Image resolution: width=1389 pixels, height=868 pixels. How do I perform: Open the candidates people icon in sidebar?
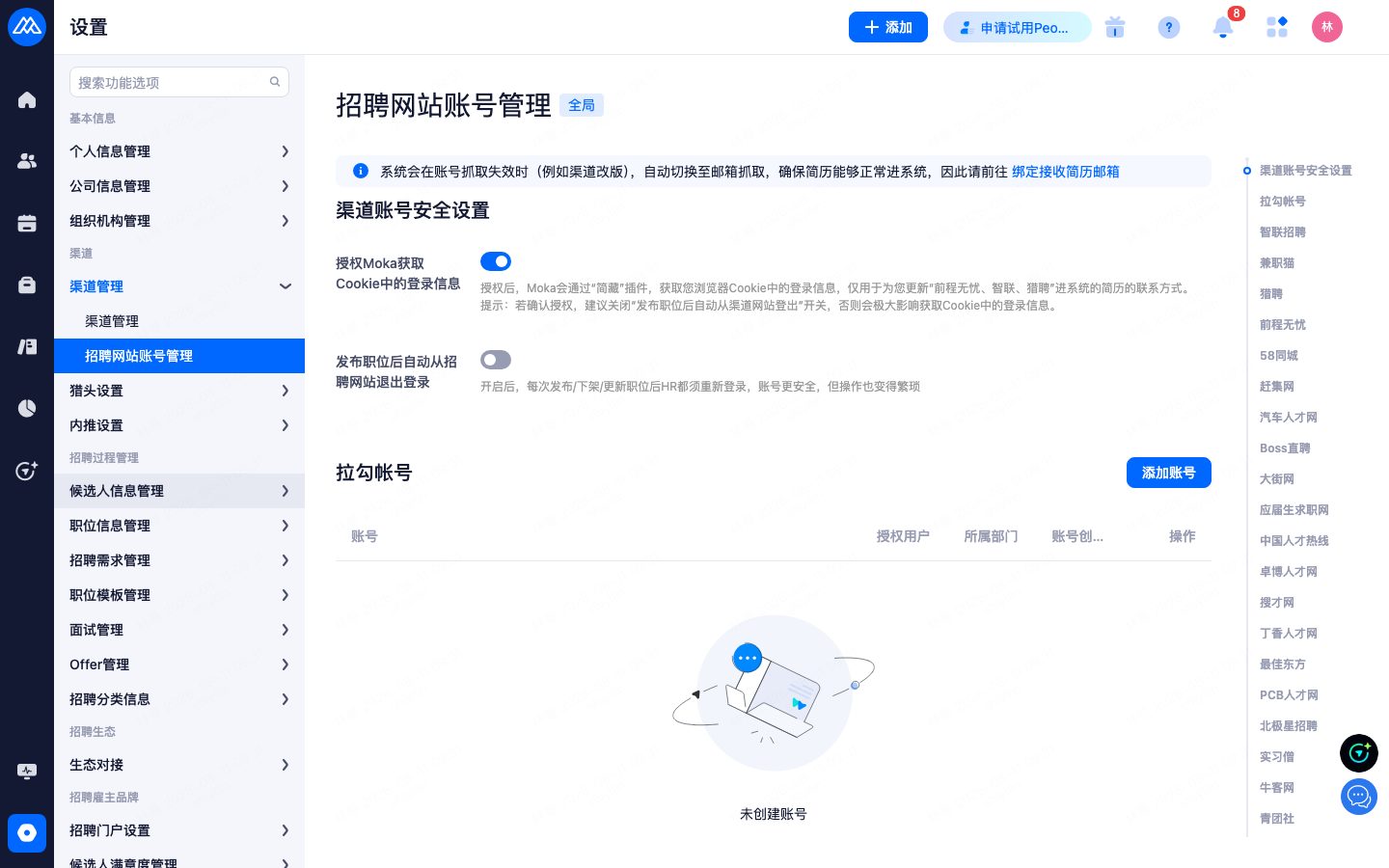(x=27, y=162)
